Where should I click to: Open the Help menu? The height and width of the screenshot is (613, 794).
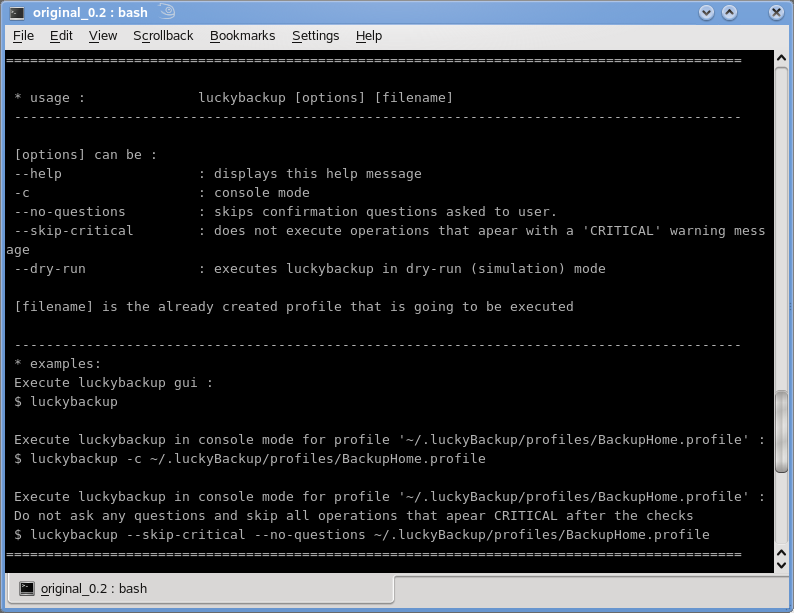tap(369, 36)
